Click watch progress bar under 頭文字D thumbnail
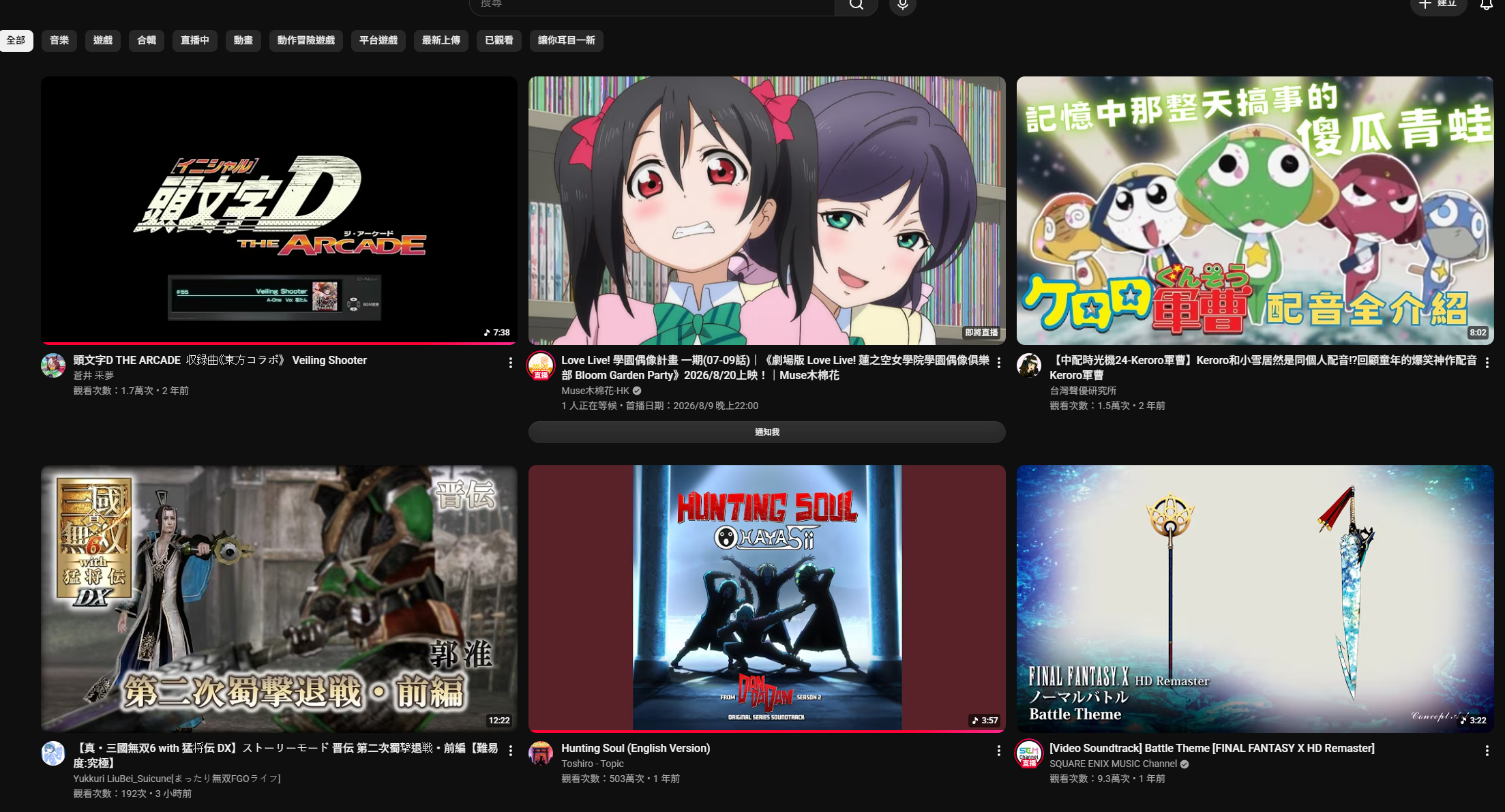This screenshot has width=1505, height=812. [x=279, y=343]
